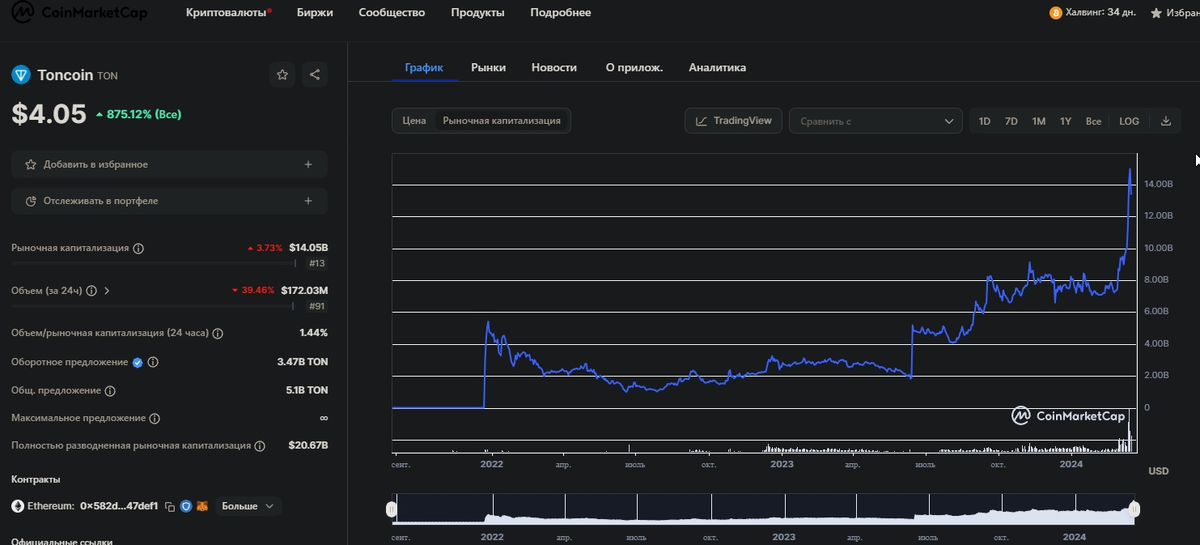This screenshot has width=1200, height=545.
Task: Click the Bitcoin halving icon
Action: click(x=1055, y=13)
